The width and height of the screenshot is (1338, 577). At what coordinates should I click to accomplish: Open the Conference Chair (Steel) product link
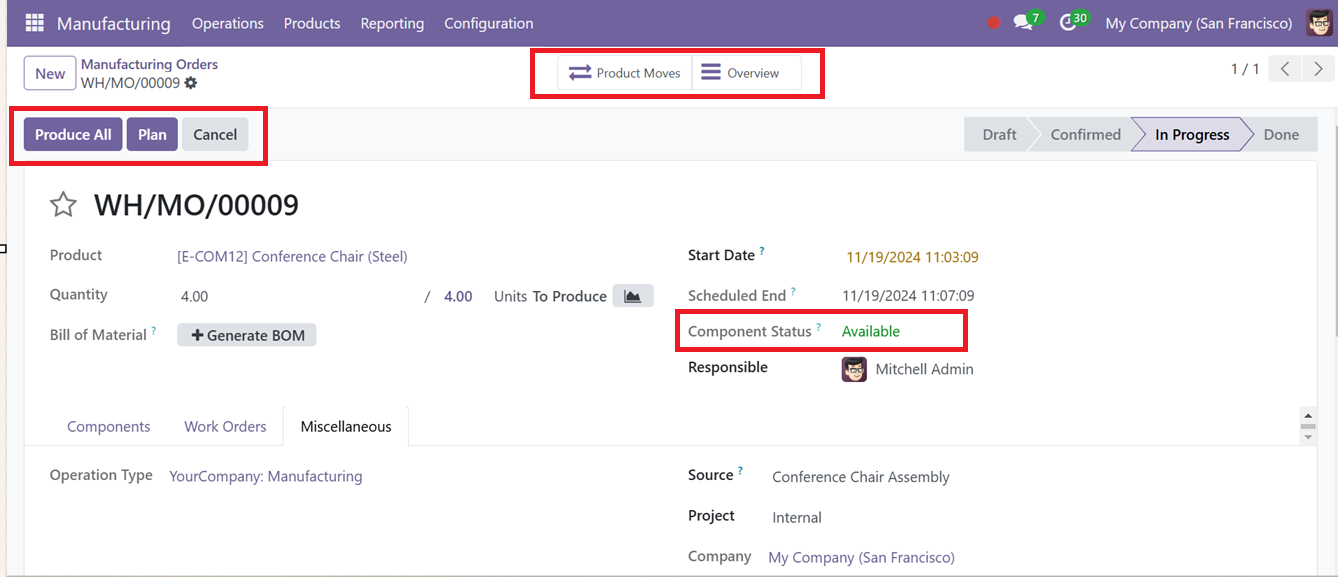point(292,256)
